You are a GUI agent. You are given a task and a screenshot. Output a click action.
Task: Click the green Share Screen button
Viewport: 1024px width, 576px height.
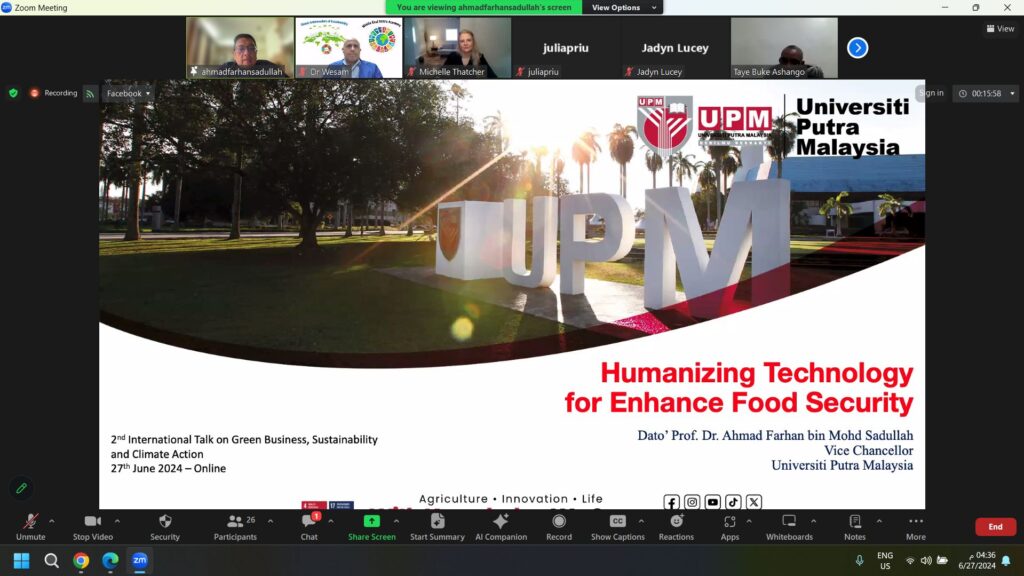372,526
